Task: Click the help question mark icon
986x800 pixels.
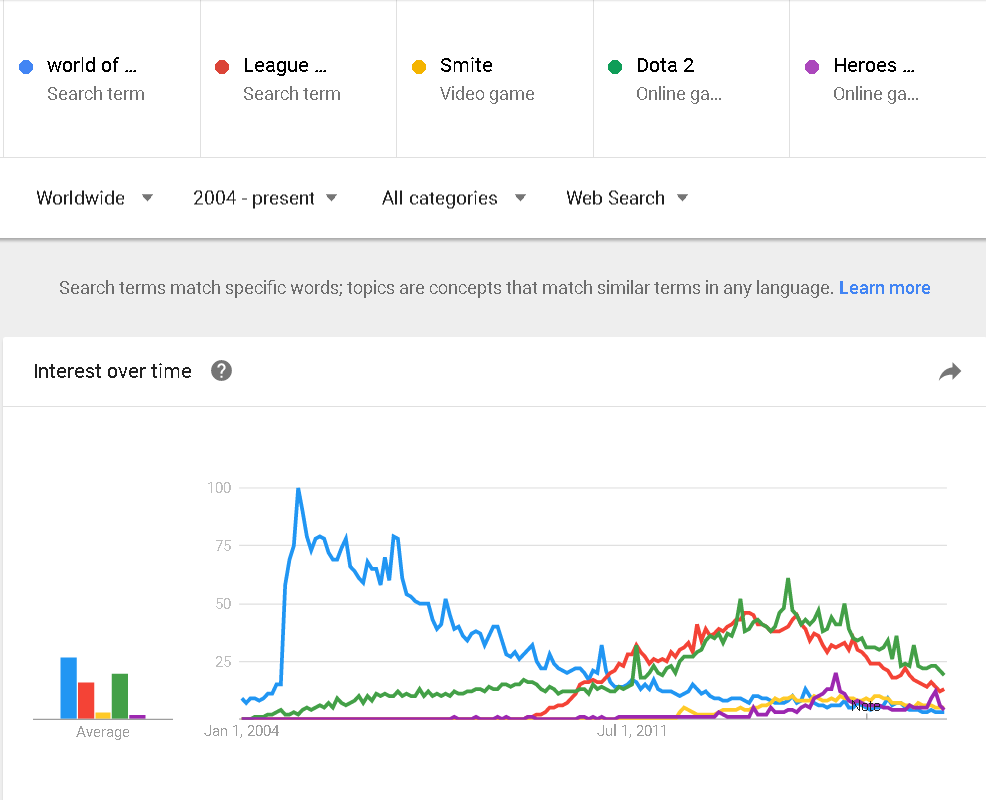Action: [x=222, y=371]
